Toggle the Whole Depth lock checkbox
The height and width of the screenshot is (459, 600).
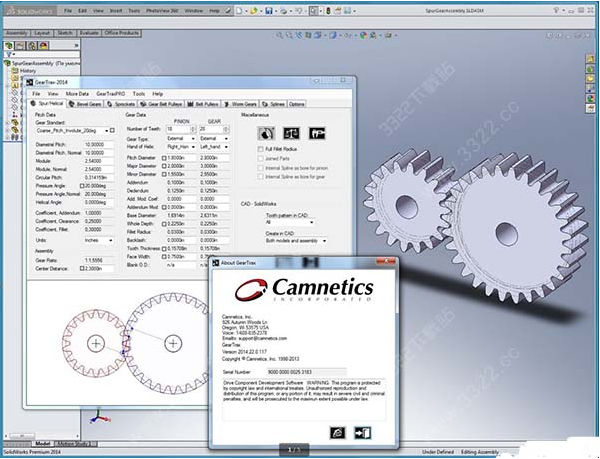(x=164, y=224)
